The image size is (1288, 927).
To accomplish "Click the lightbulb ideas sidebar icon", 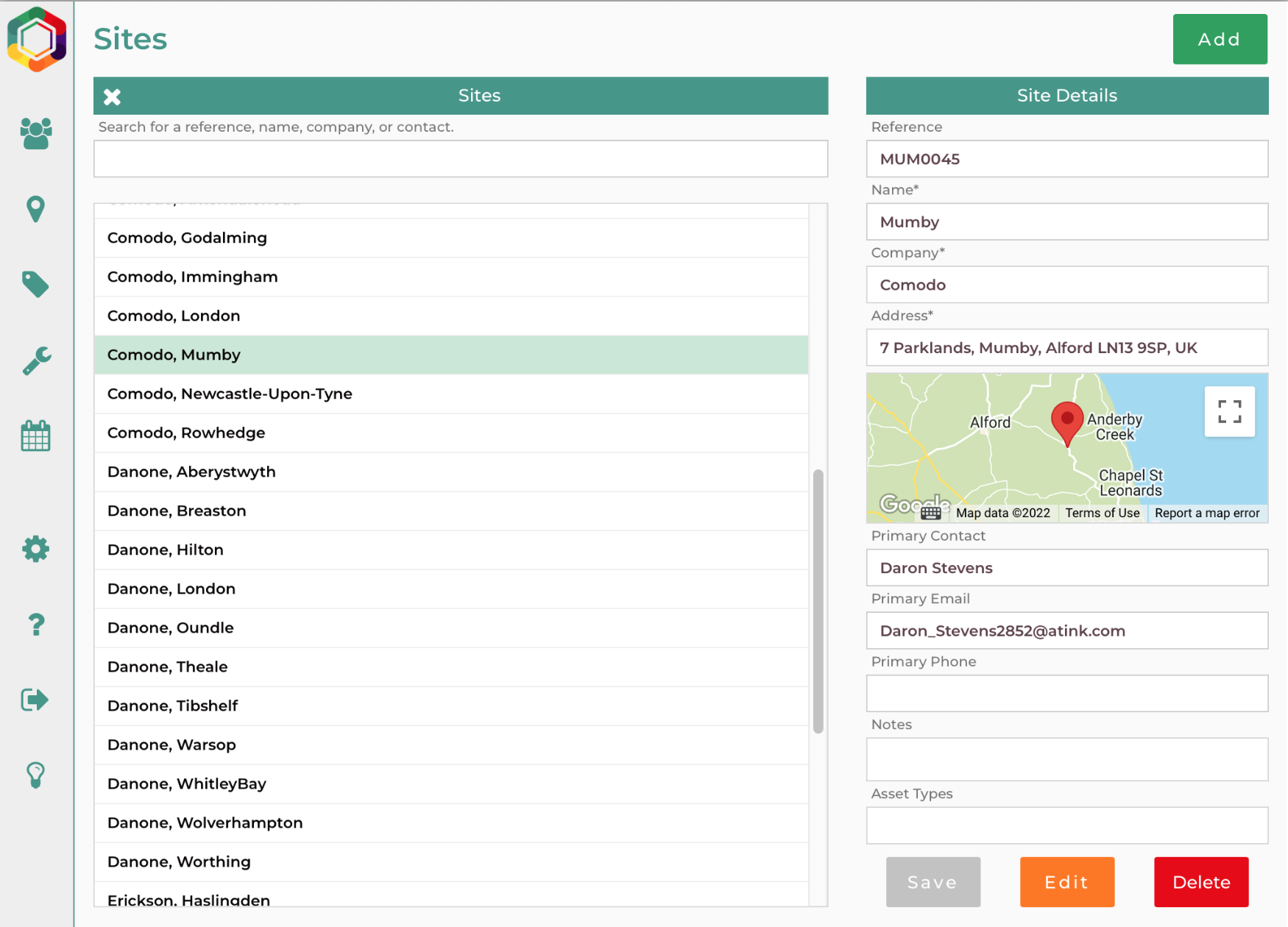I will tap(35, 775).
